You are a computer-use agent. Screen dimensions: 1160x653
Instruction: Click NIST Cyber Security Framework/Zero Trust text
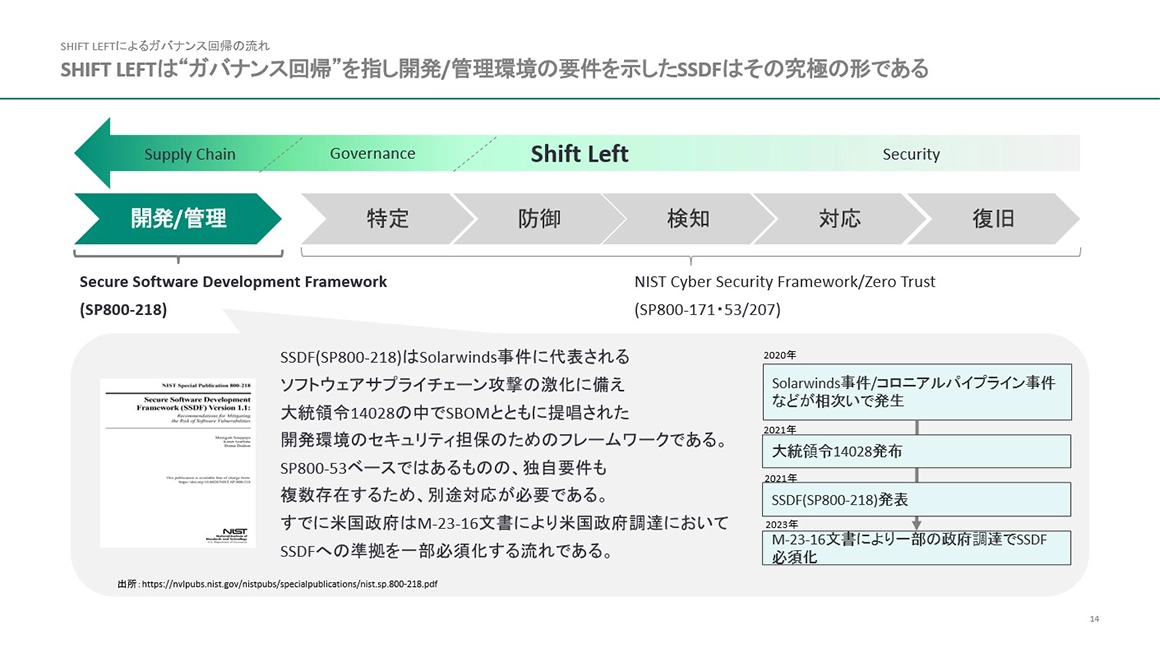(x=784, y=282)
